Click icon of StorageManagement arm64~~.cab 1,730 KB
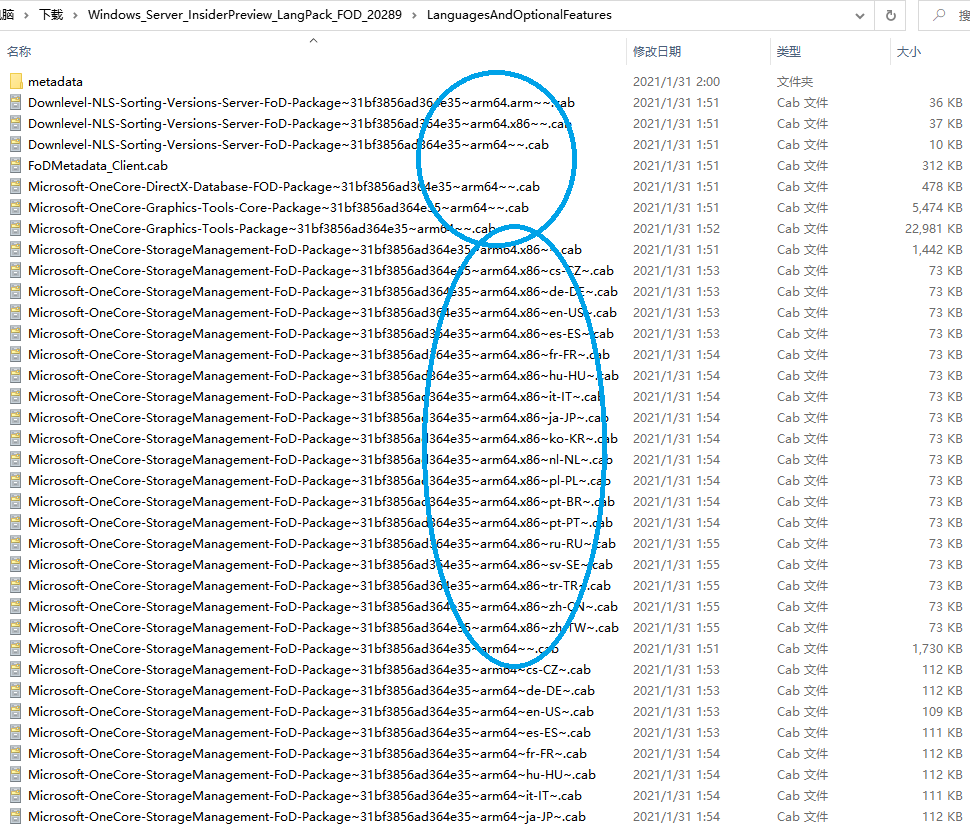 pyautogui.click(x=16, y=649)
